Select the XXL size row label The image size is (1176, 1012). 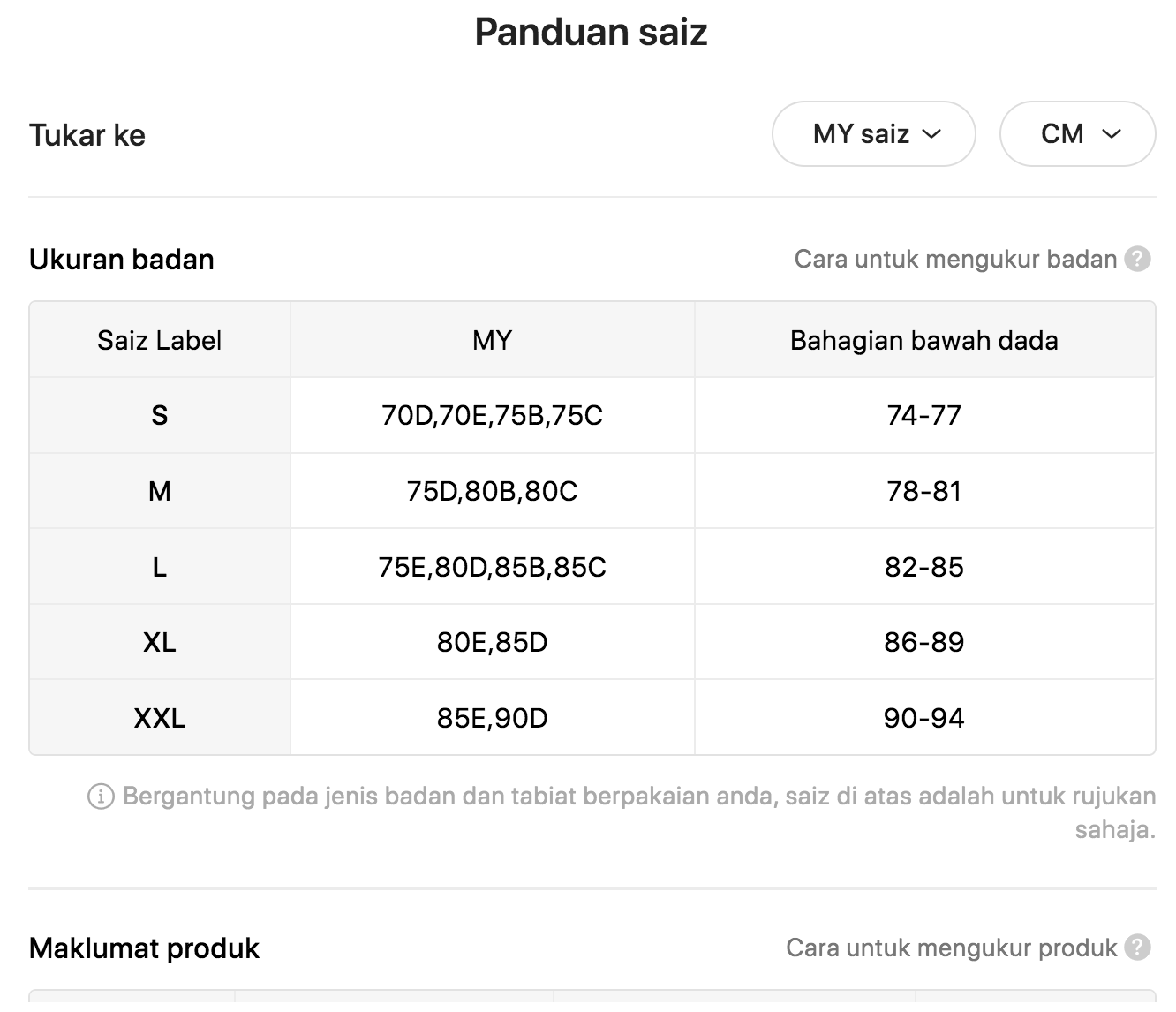coord(160,718)
